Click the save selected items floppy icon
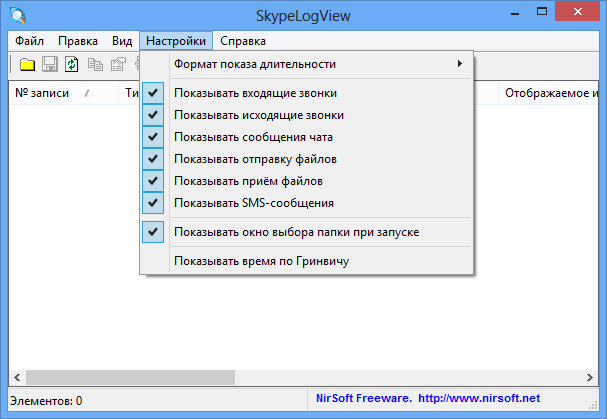This screenshot has height=419, width=607. pos(50,64)
